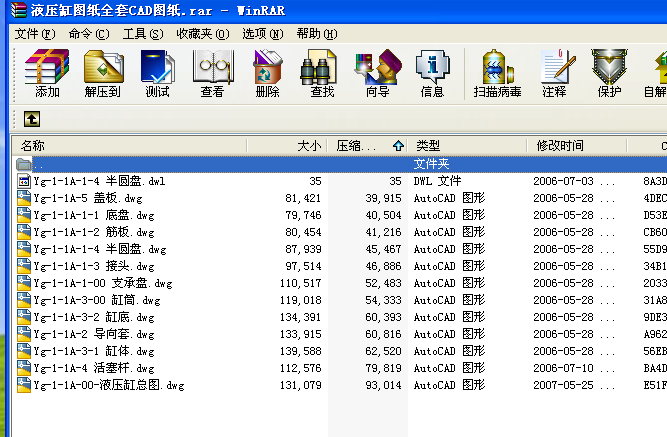Open the 工具(S) menu
This screenshot has width=667, height=437.
point(143,34)
